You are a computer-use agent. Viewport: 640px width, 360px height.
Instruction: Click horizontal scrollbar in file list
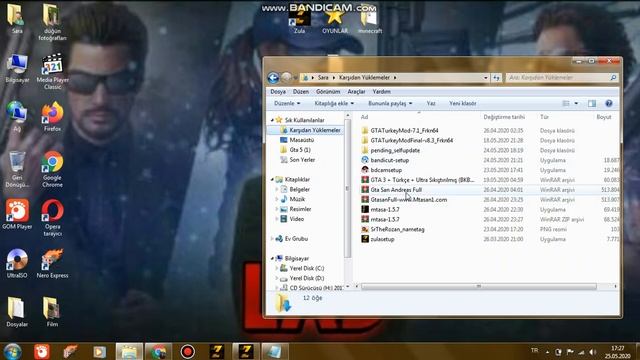pyautogui.click(x=478, y=287)
